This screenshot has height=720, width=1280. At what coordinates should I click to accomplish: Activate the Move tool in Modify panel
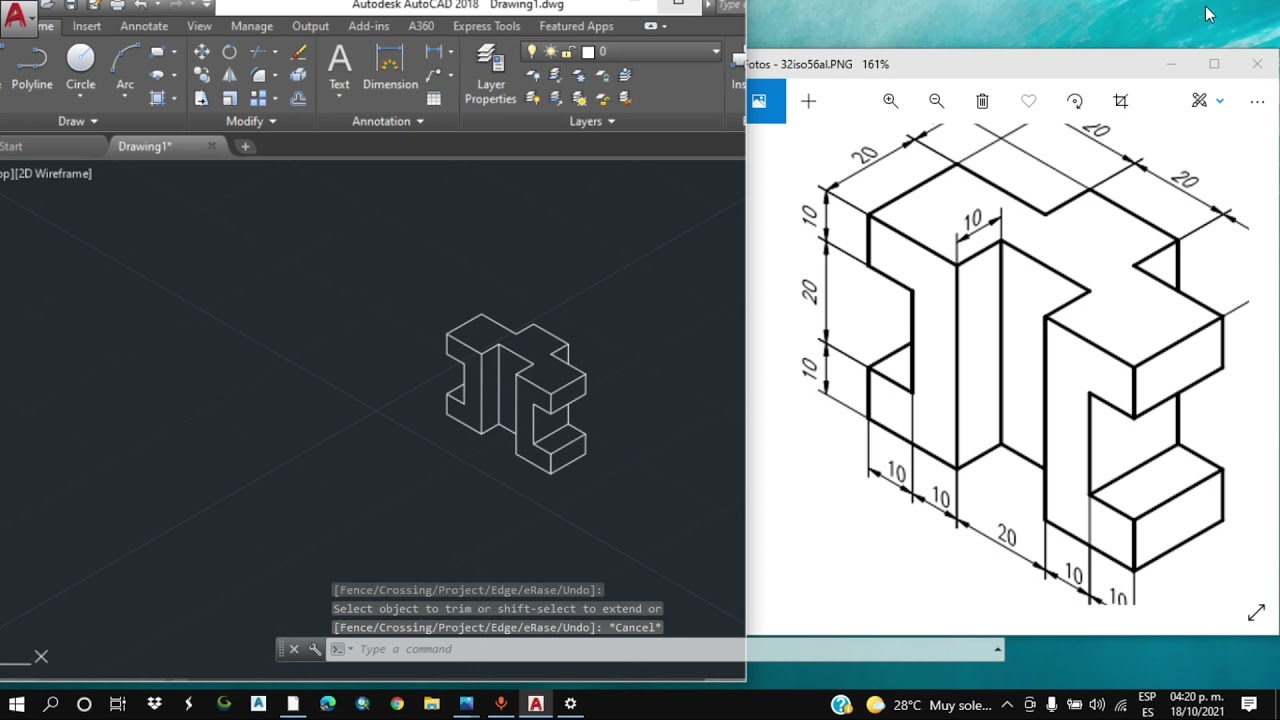pos(202,52)
